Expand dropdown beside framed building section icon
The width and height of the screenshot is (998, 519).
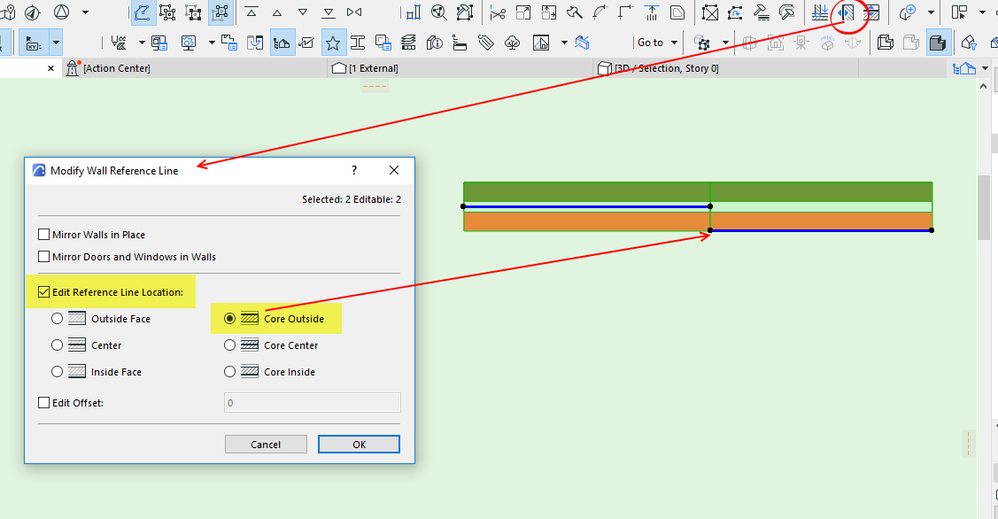[x=564, y=43]
